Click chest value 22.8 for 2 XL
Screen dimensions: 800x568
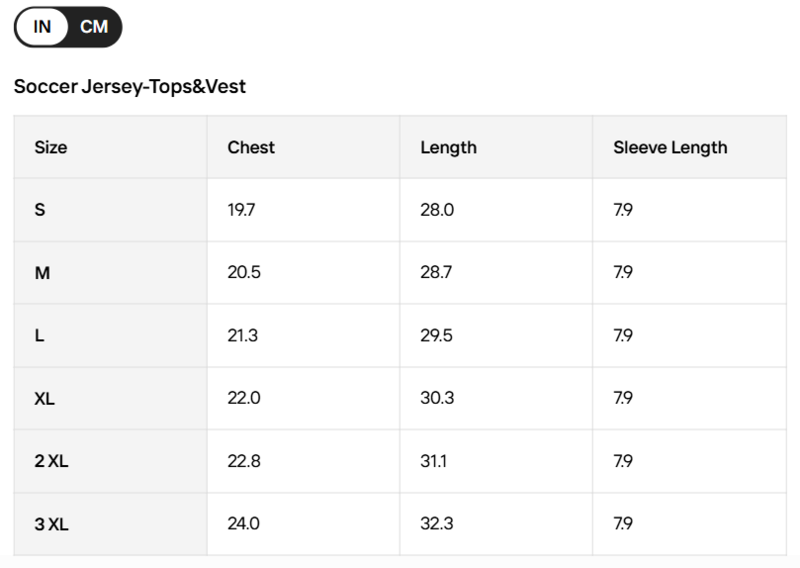(x=244, y=461)
